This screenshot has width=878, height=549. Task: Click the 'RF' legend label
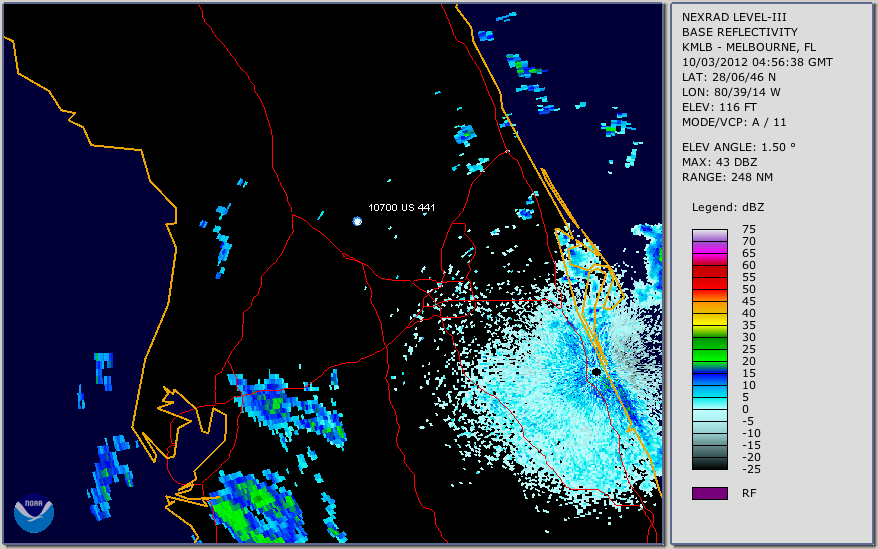(749, 493)
